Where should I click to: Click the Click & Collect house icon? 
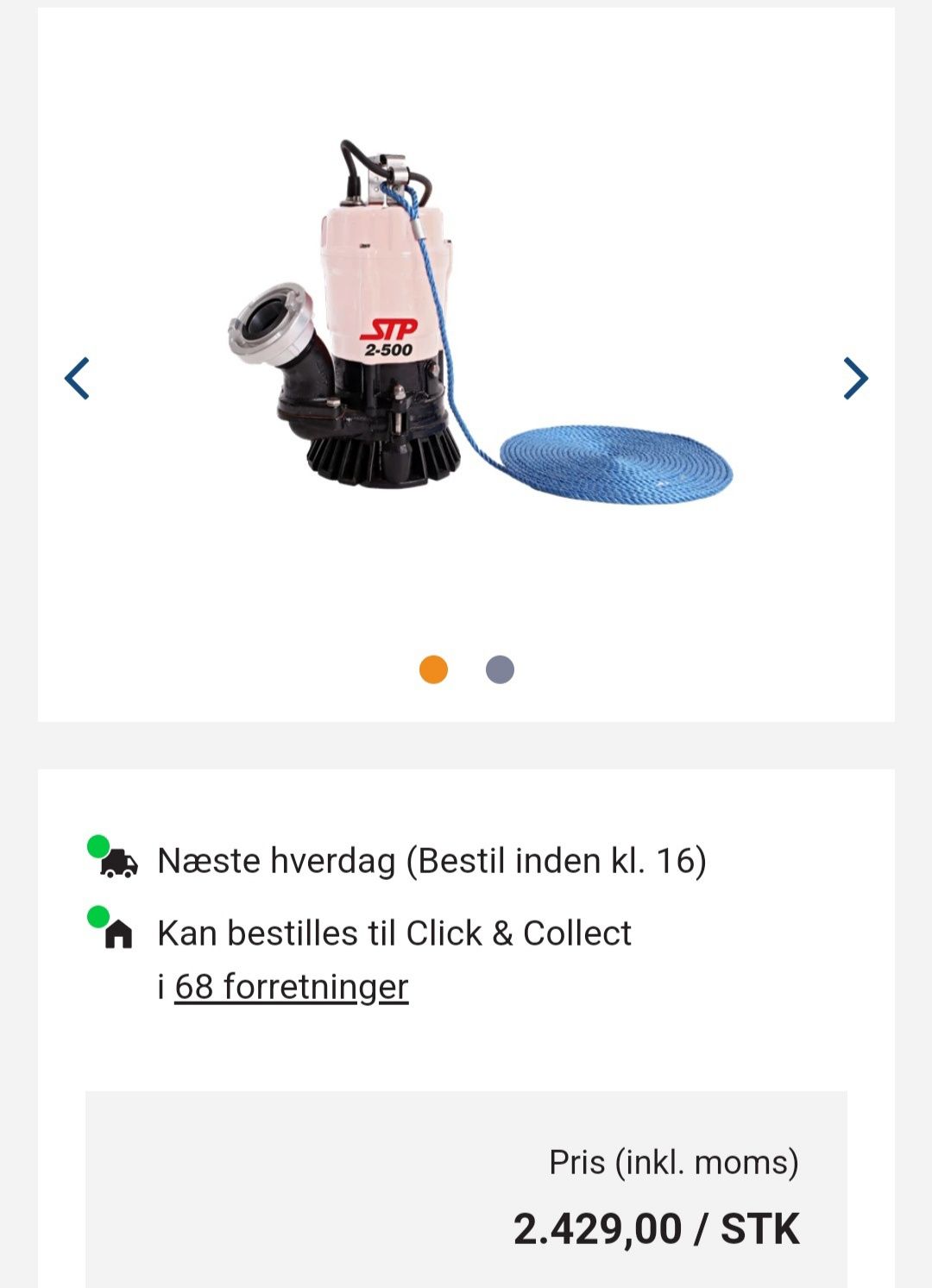119,935
